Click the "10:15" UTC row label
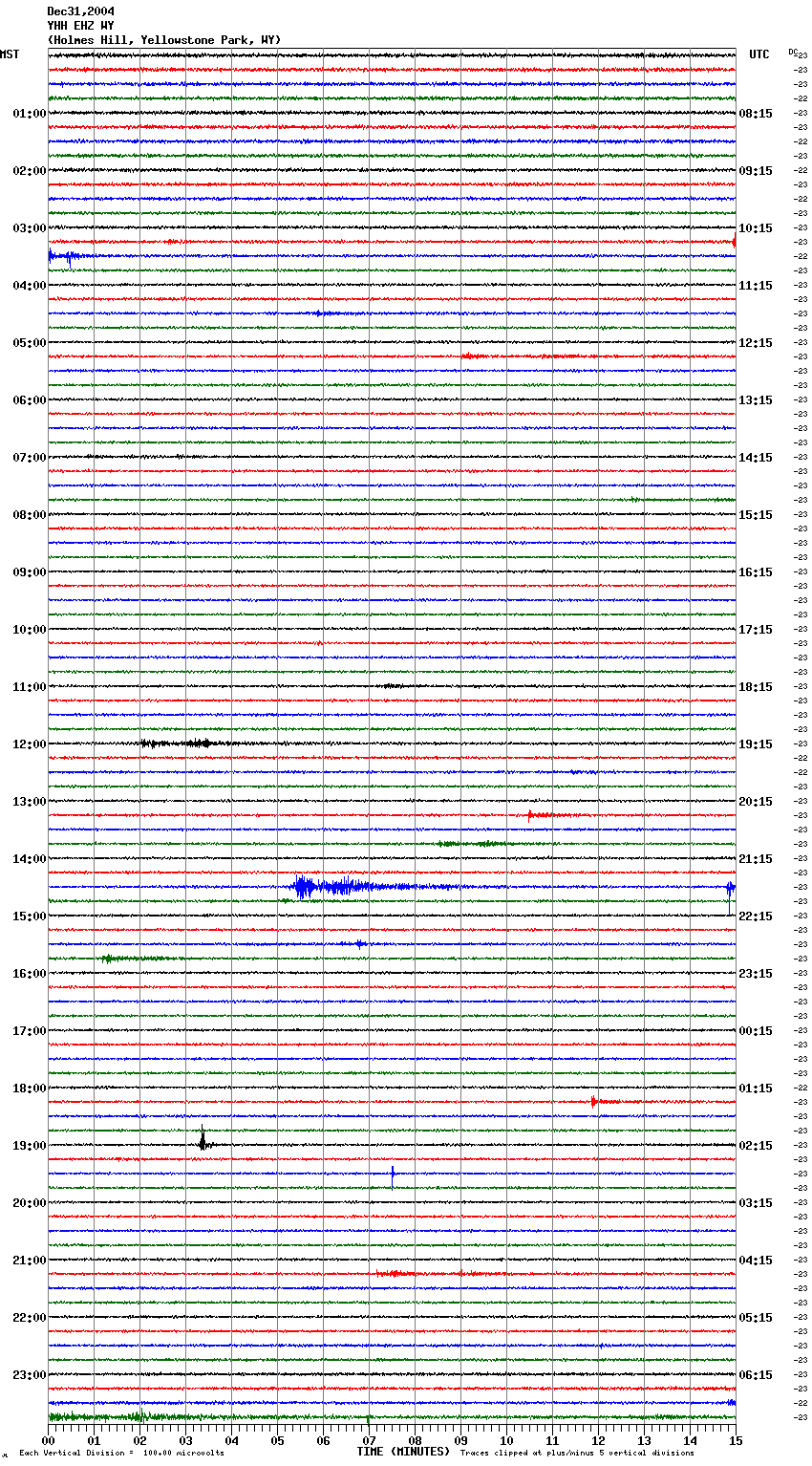The width and height of the screenshot is (812, 1466). coord(756,228)
